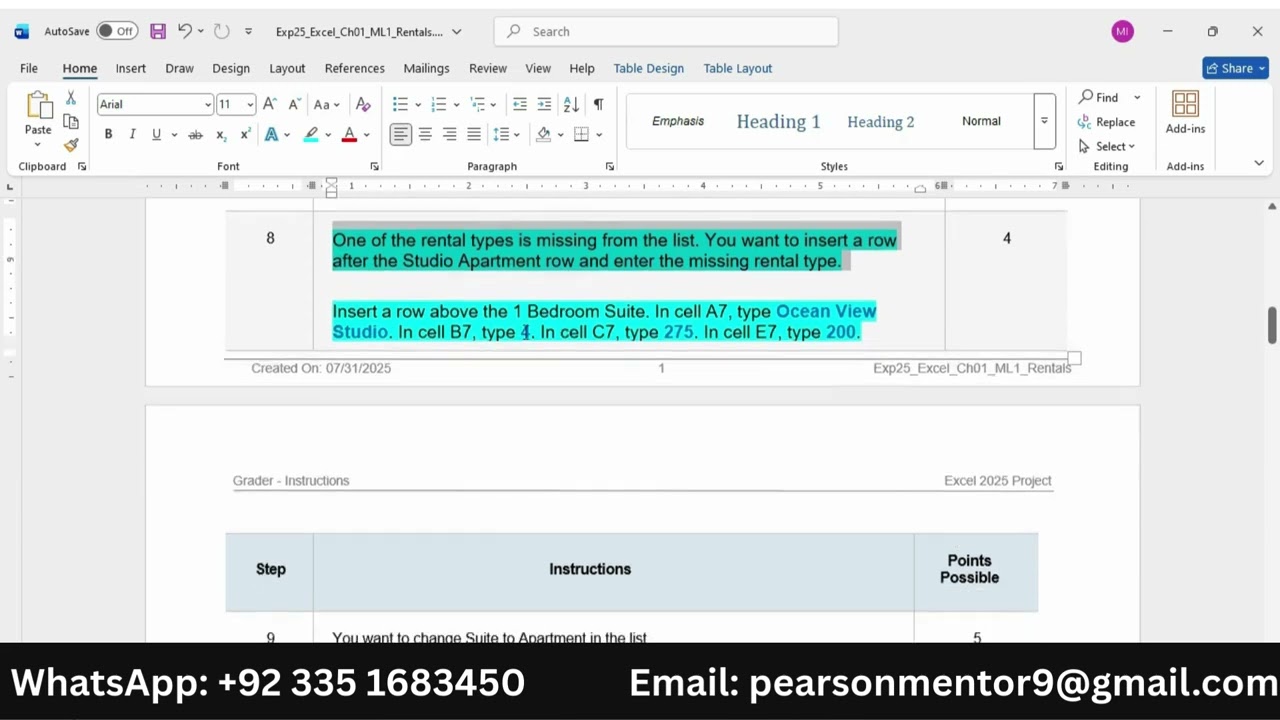Open Change Case dropdown
Viewport: 1280px width, 720px height.
(326, 104)
